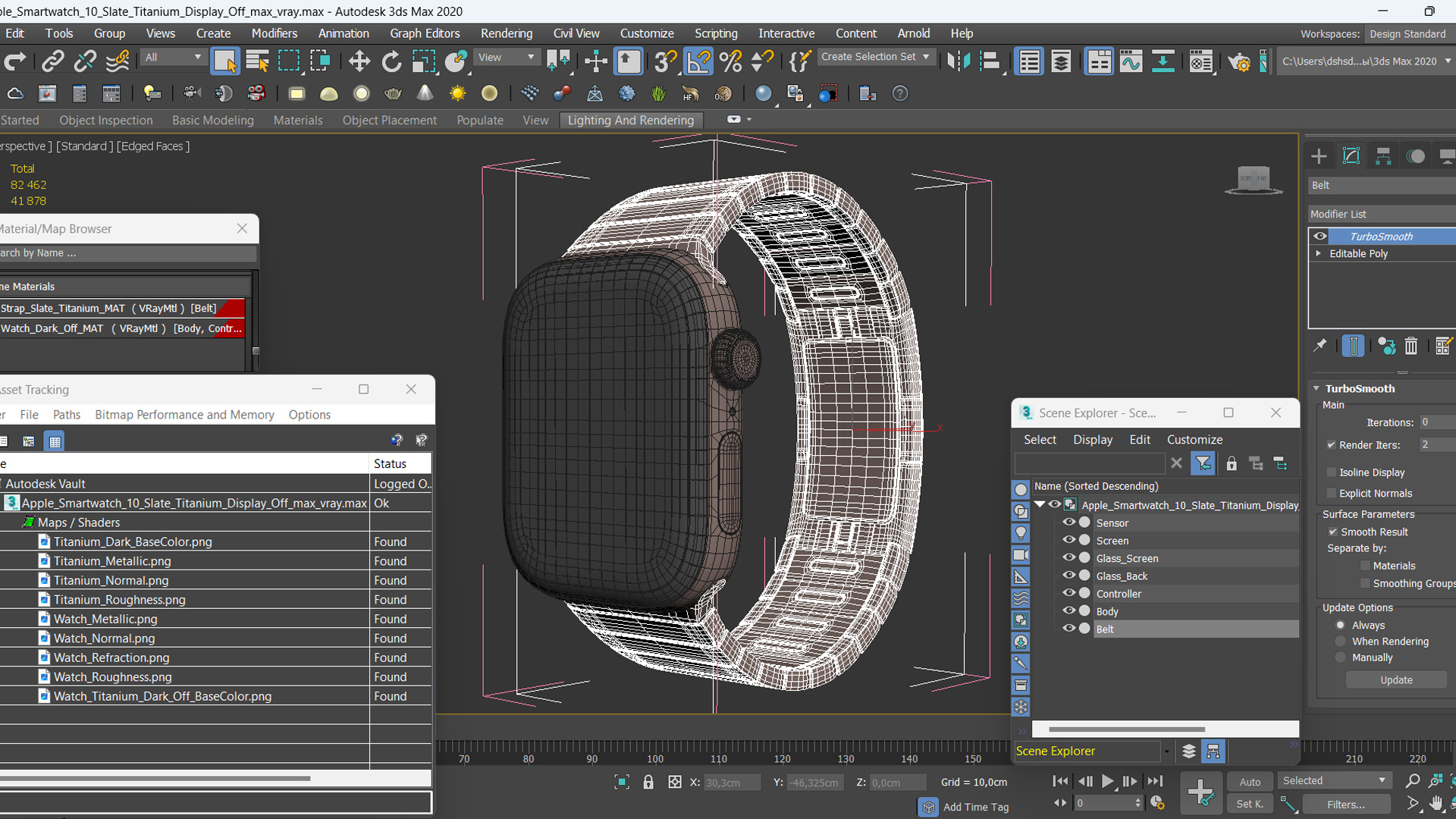Screen dimensions: 1456x819
Task: Click the Scene Explorer horizontal scrollbar
Action: 1127,730
